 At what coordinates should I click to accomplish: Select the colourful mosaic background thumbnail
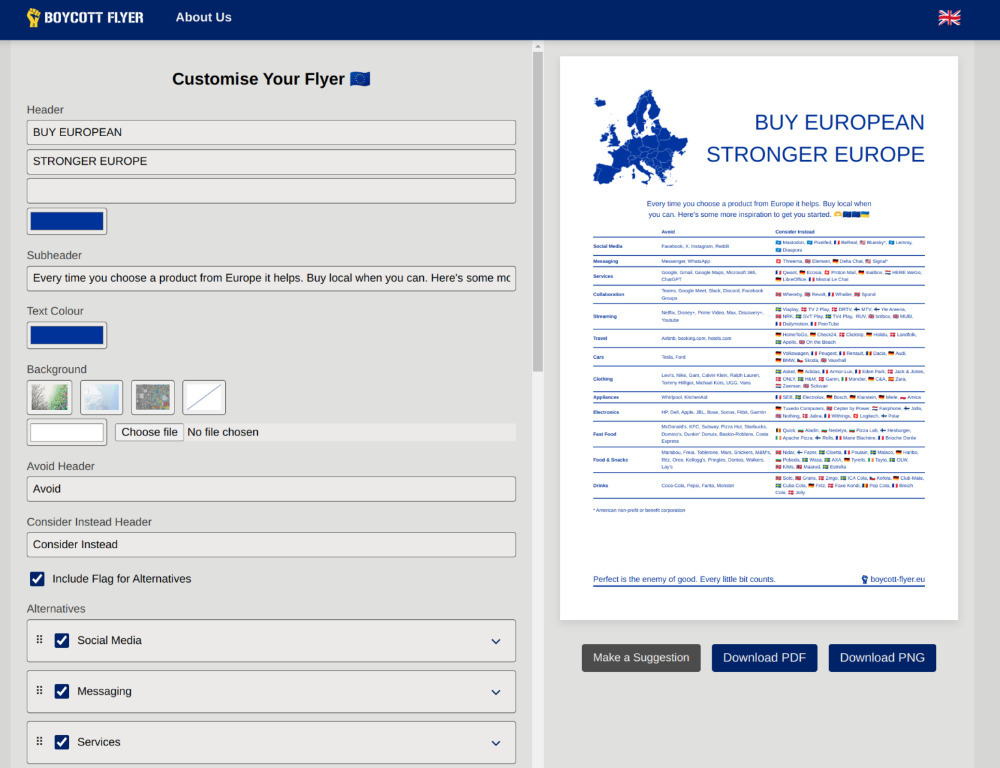click(152, 397)
